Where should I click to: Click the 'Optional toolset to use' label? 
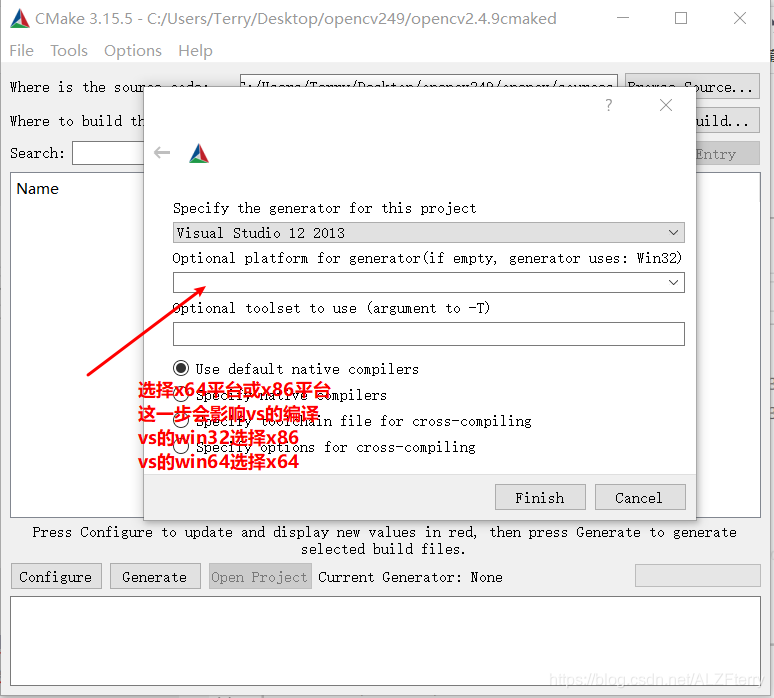[331, 308]
